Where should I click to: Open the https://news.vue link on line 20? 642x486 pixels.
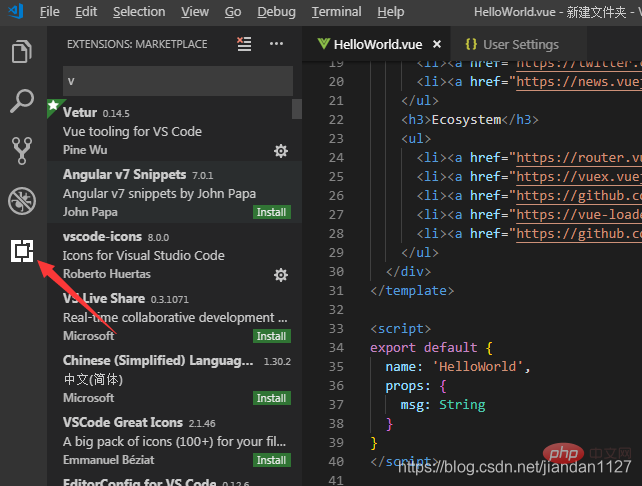coord(579,82)
